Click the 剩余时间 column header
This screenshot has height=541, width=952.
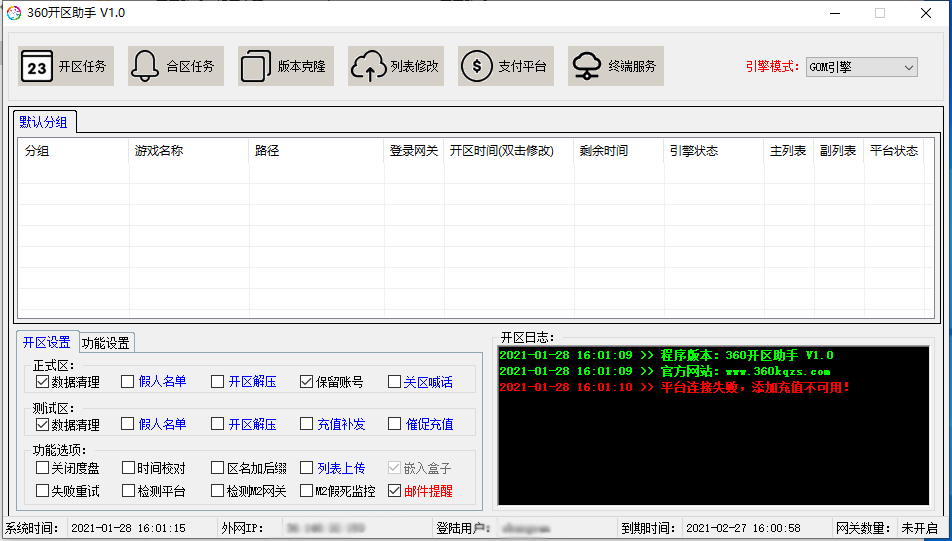[x=619, y=151]
